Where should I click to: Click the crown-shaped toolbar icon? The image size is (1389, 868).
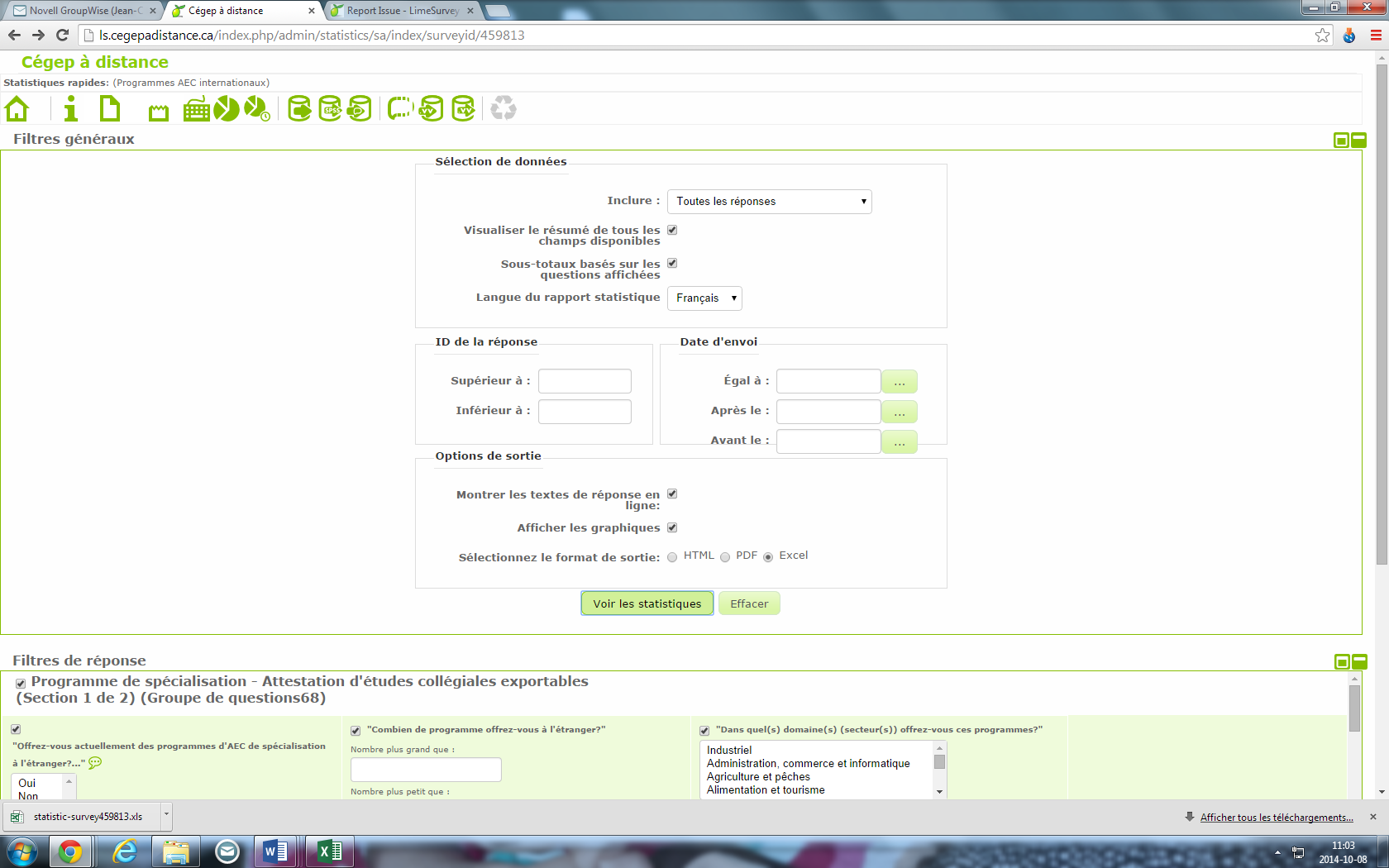coord(158,112)
